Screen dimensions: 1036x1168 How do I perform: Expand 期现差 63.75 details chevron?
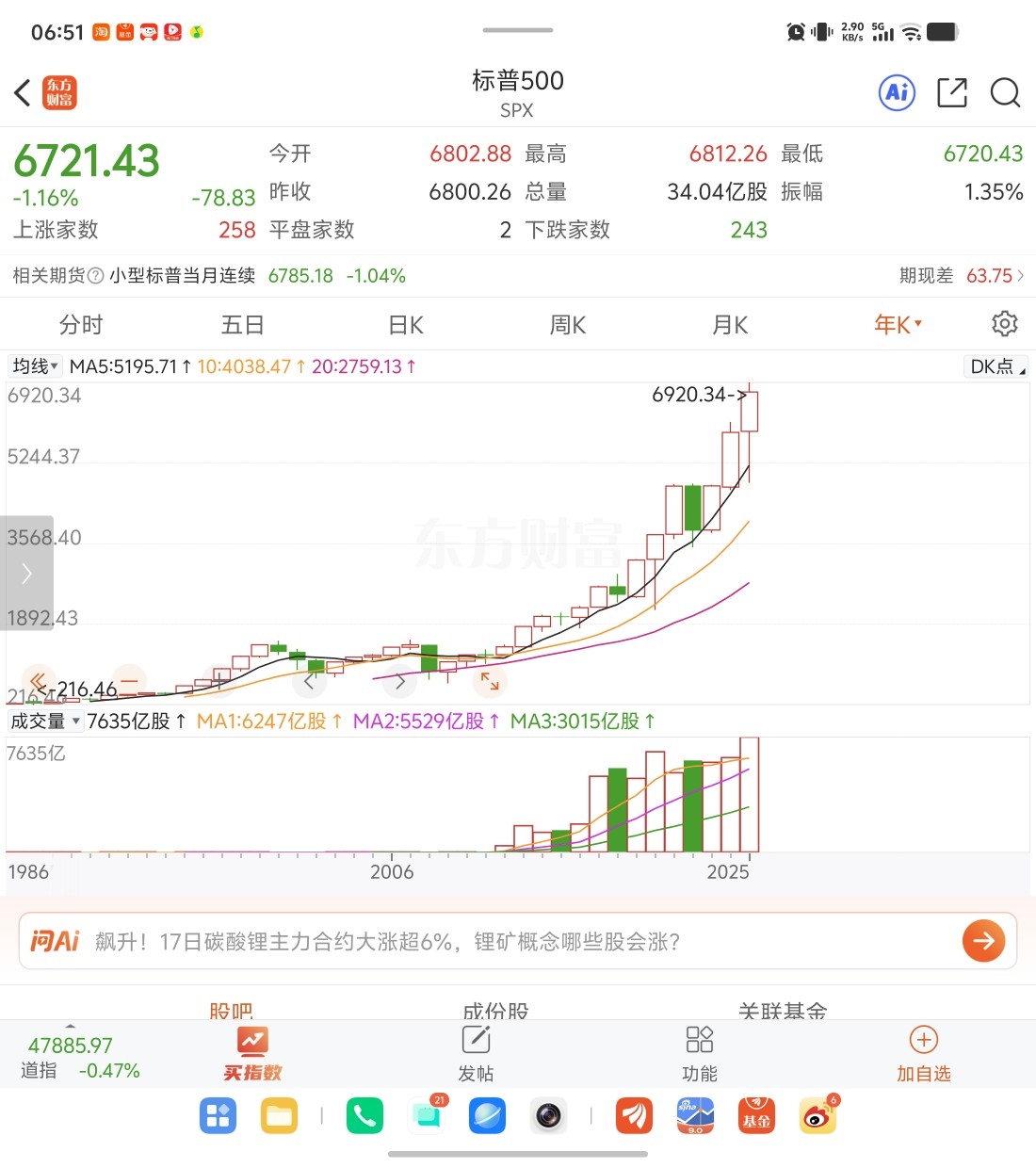[1020, 276]
